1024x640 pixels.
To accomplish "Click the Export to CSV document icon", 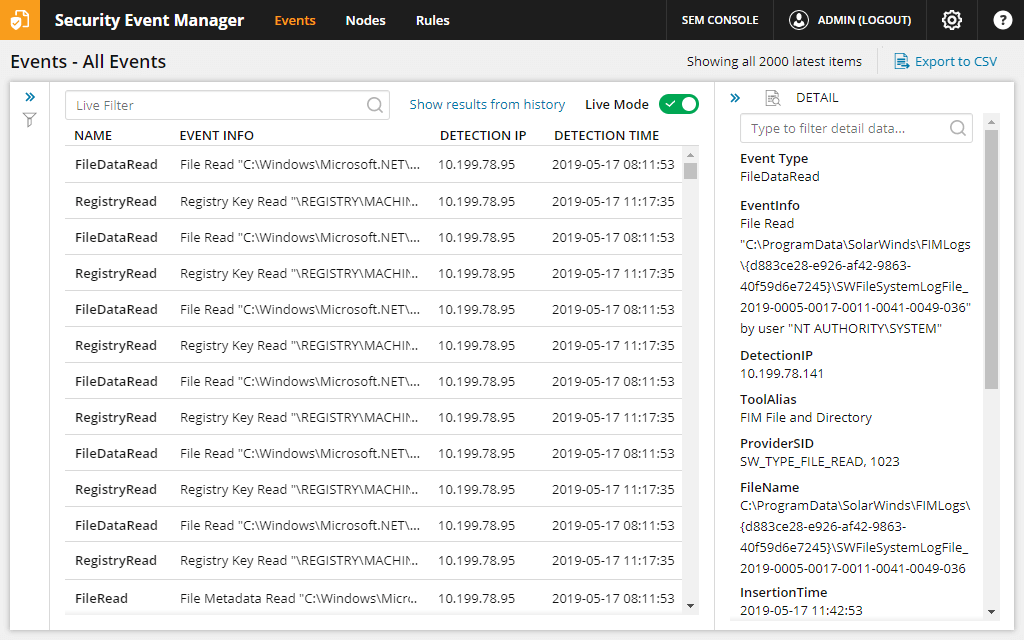I will [x=901, y=61].
